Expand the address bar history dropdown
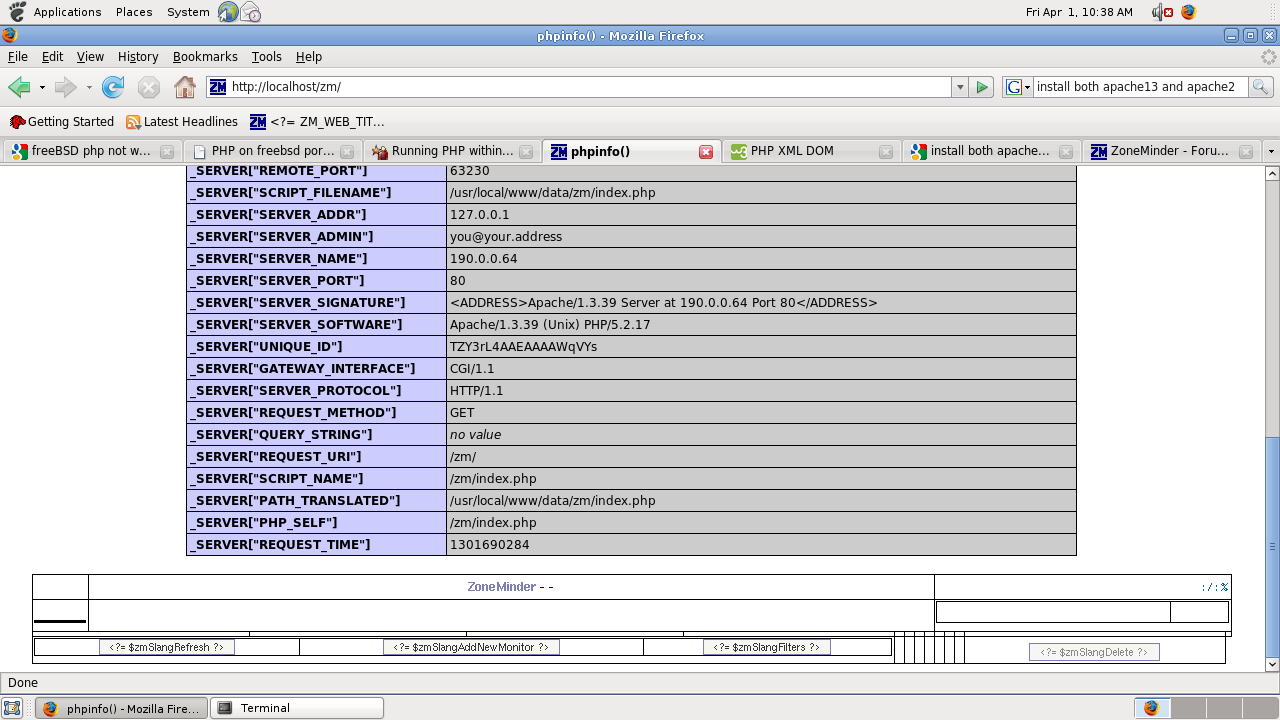This screenshot has height=720, width=1280. (x=960, y=87)
